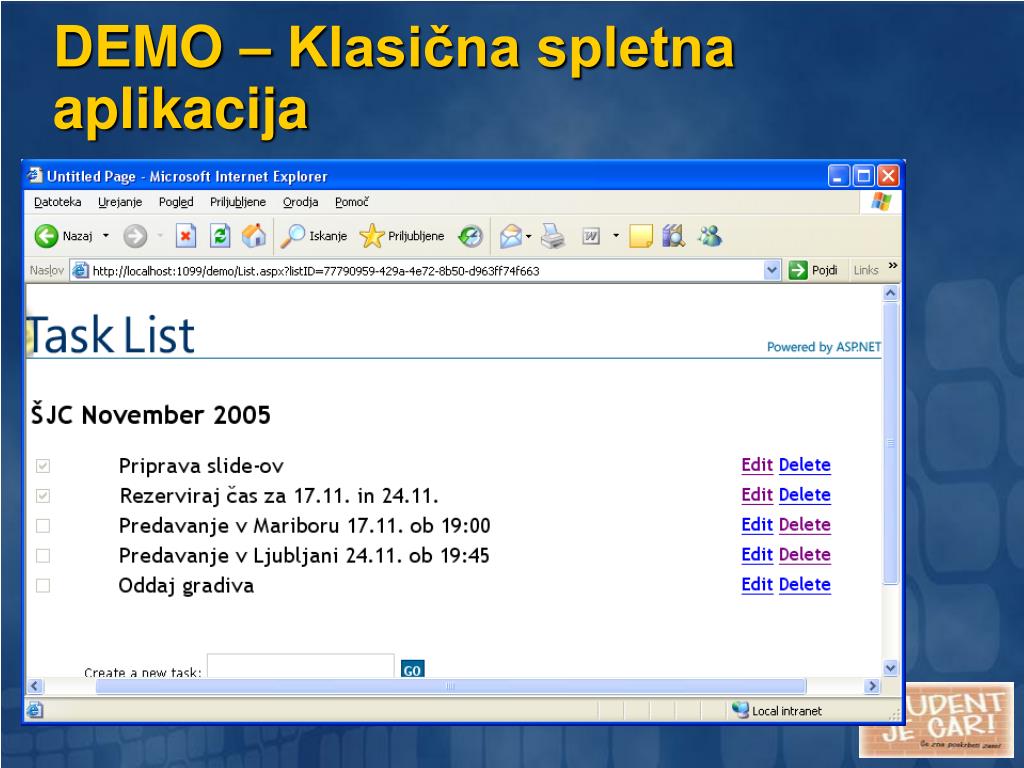This screenshot has height=768, width=1024.
Task: Click the Mail envelope icon
Action: point(511,236)
